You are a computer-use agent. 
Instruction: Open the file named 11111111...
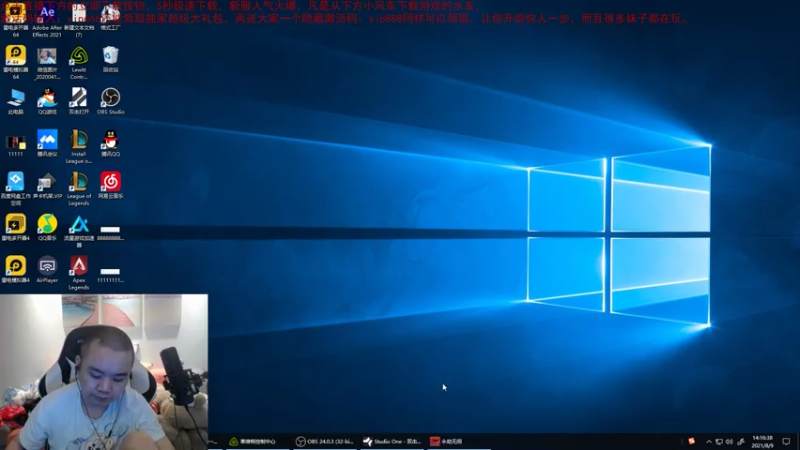click(110, 276)
